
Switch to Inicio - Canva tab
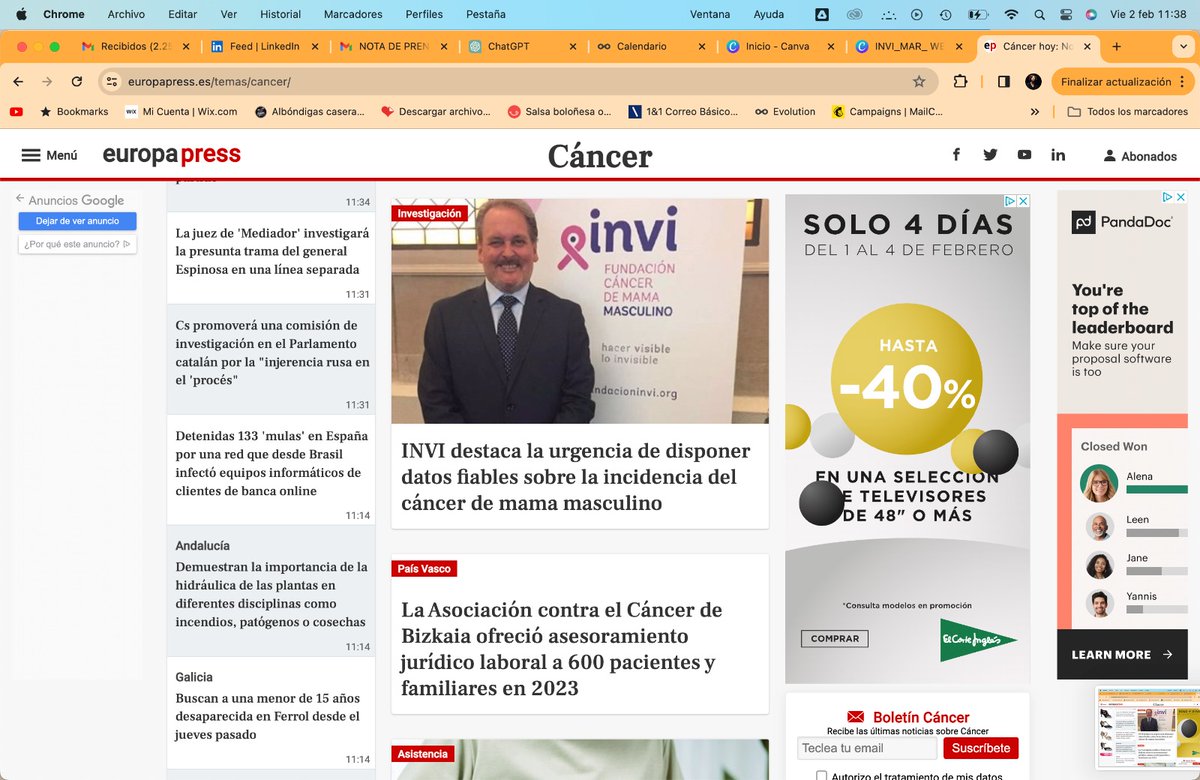[x=780, y=46]
